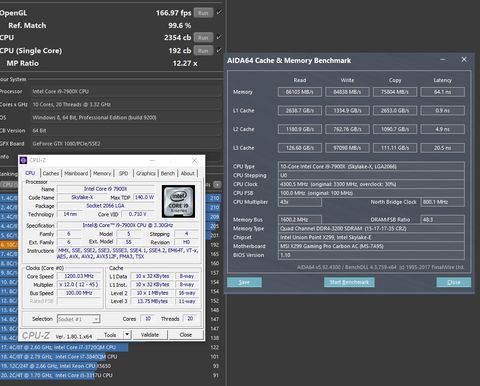The height and width of the screenshot is (386, 480).
Task: Click the Validate button in CPU-Z
Action: [150, 335]
